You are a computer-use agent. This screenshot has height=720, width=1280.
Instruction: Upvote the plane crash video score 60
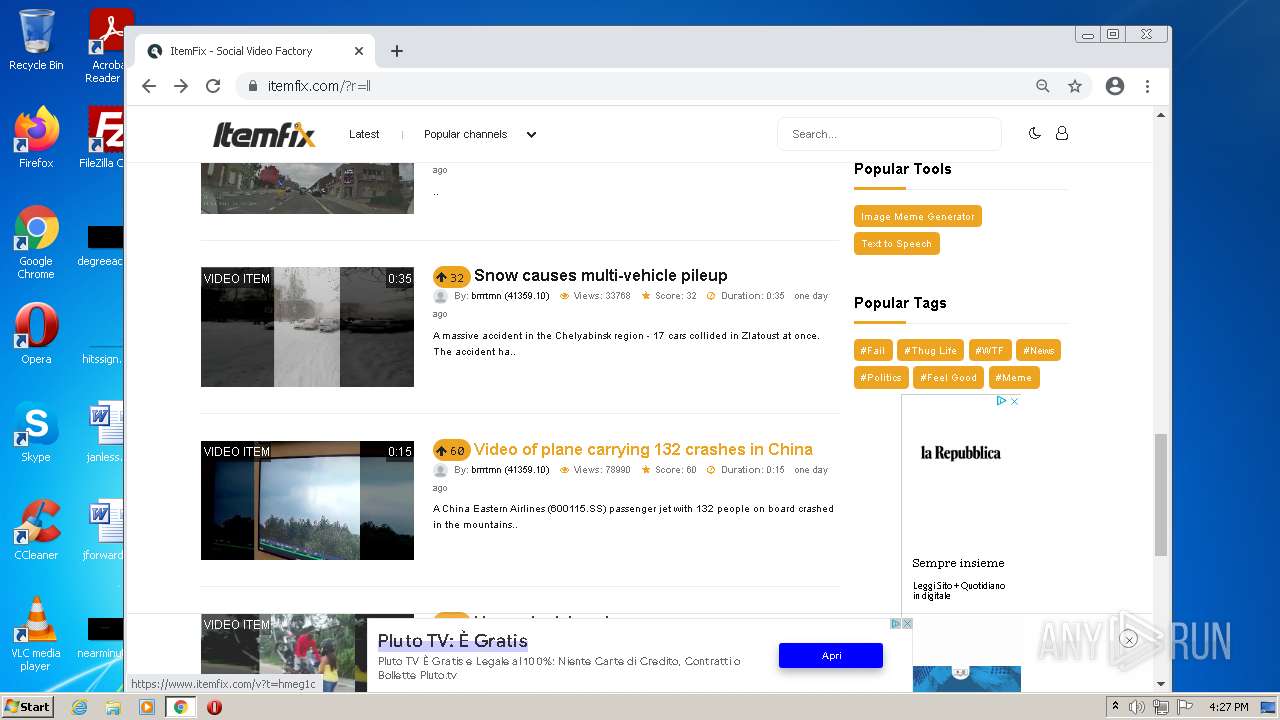[x=451, y=451]
